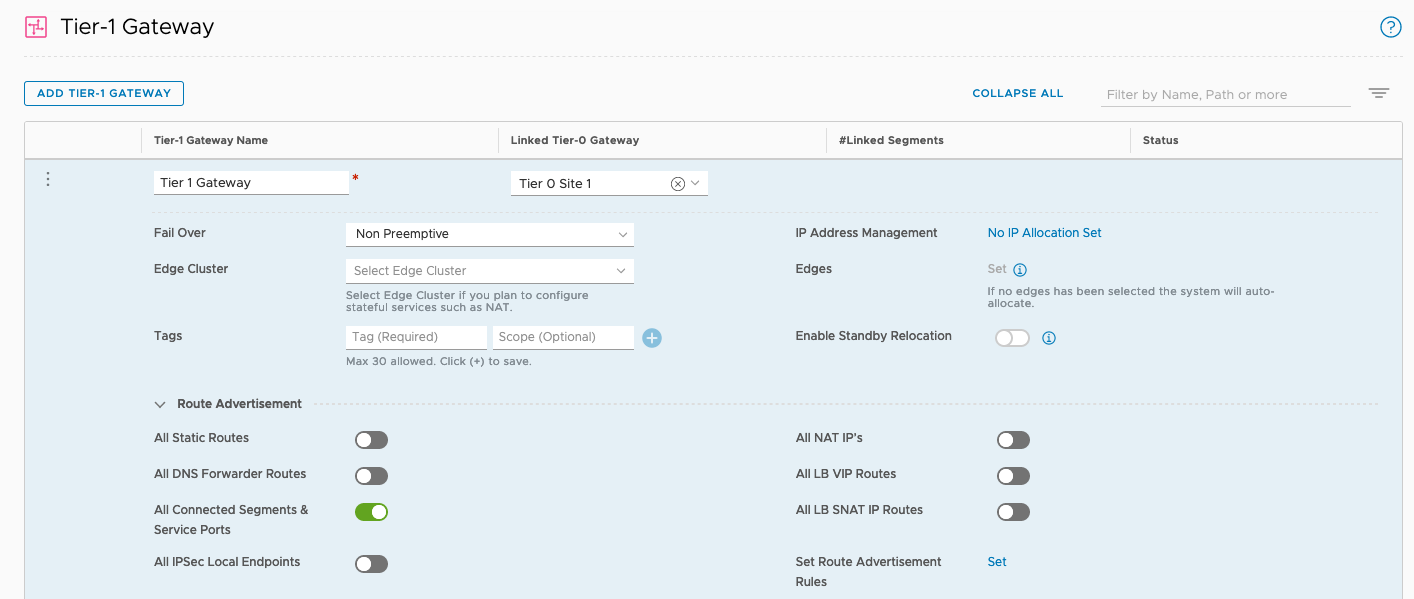Screen dimensions: 1414x599
Task: Disable All Connected Segments & Service Ports
Action: point(371,512)
